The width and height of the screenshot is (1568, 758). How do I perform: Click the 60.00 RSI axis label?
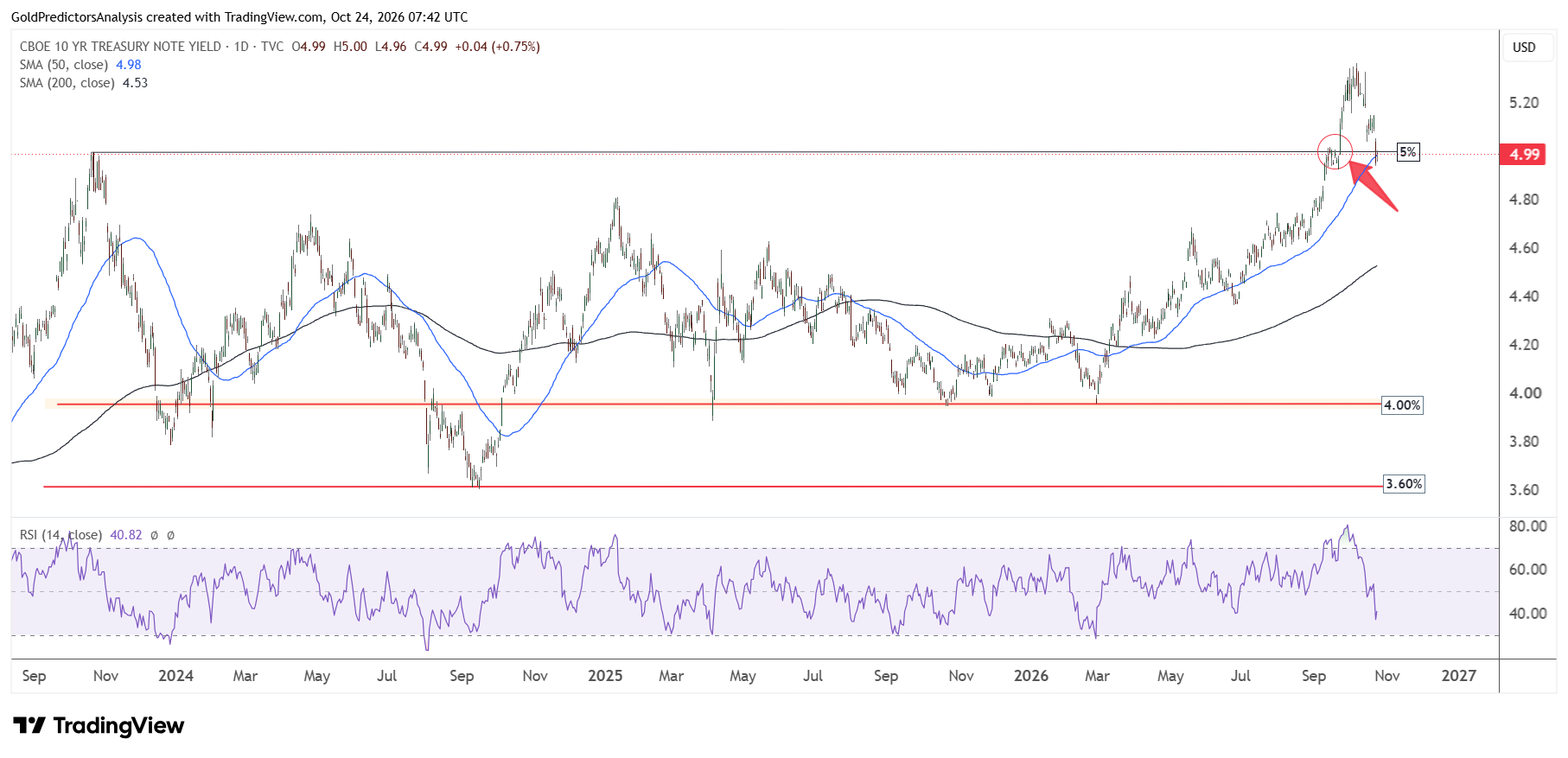(1527, 570)
